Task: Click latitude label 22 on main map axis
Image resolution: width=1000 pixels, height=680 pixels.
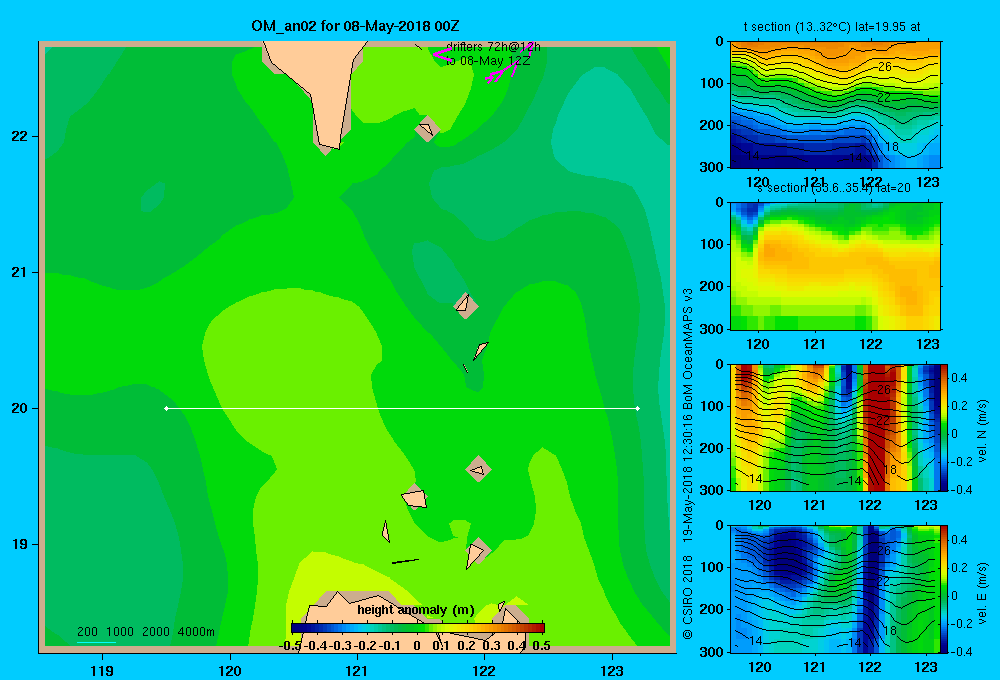Action: (19, 137)
